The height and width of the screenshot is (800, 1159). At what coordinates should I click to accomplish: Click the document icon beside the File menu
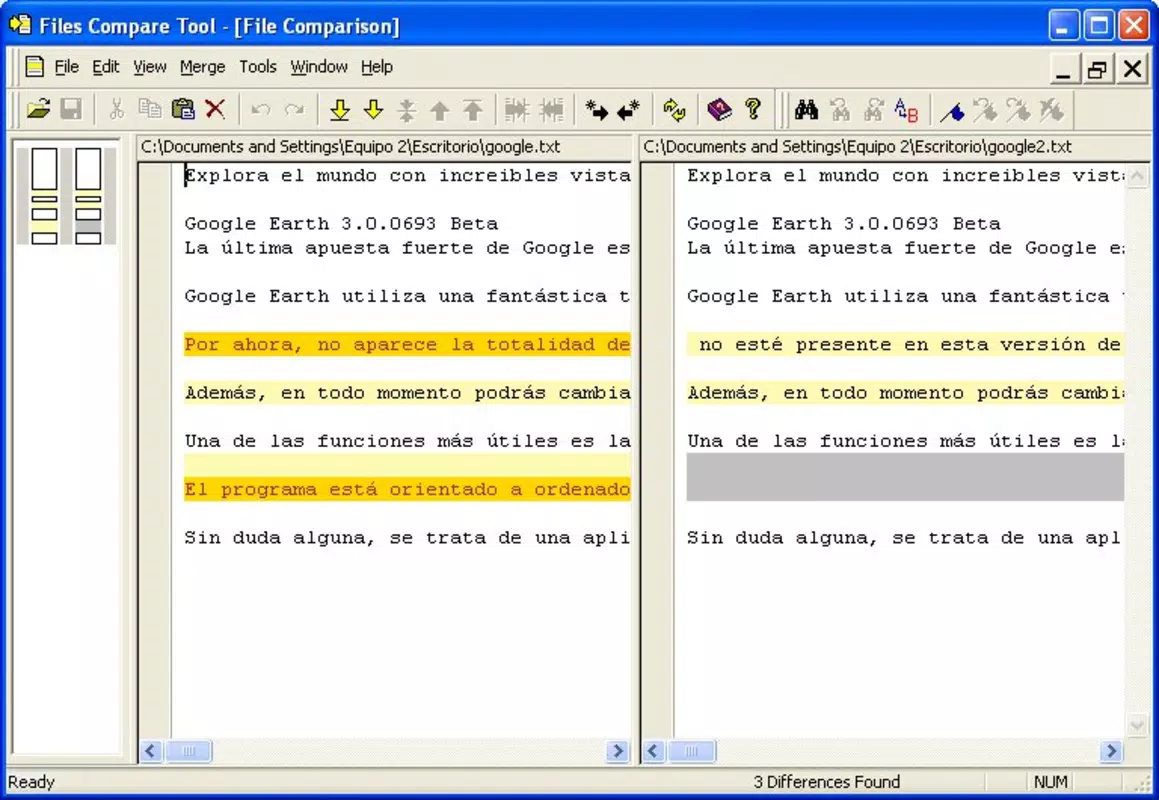point(34,67)
